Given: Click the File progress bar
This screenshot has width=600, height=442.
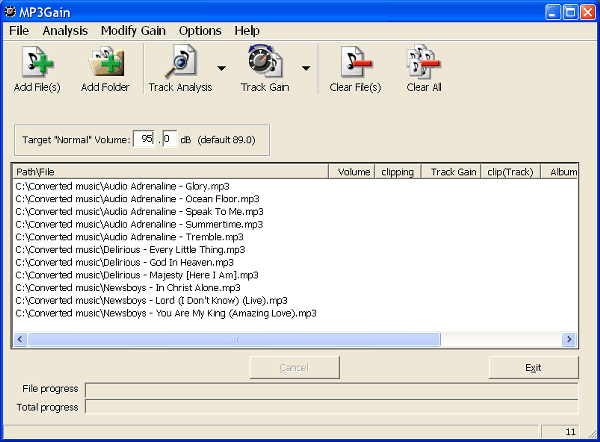Looking at the screenshot, I should (331, 390).
